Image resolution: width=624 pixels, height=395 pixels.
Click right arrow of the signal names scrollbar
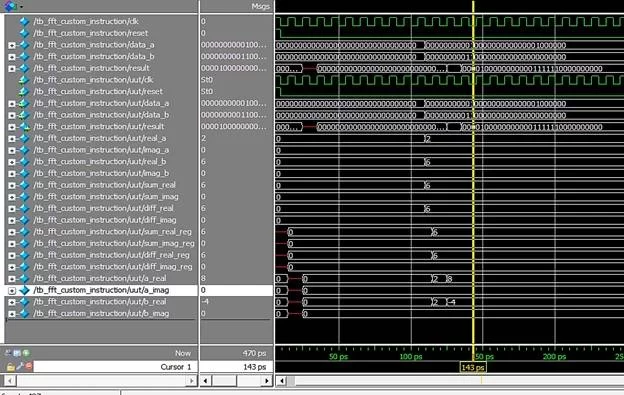point(191,381)
